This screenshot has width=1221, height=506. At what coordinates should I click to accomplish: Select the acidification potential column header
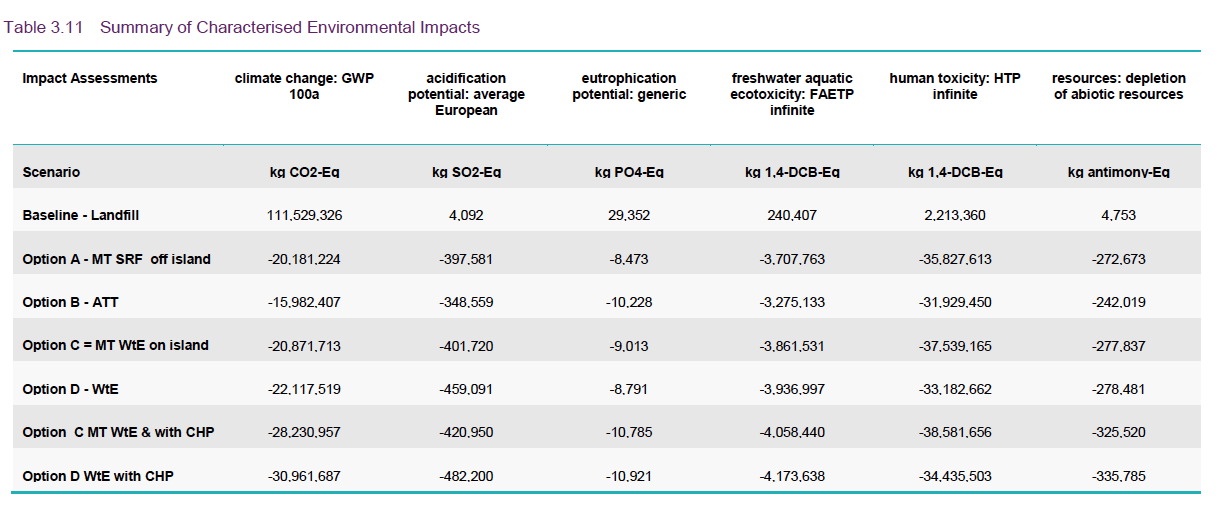[466, 94]
